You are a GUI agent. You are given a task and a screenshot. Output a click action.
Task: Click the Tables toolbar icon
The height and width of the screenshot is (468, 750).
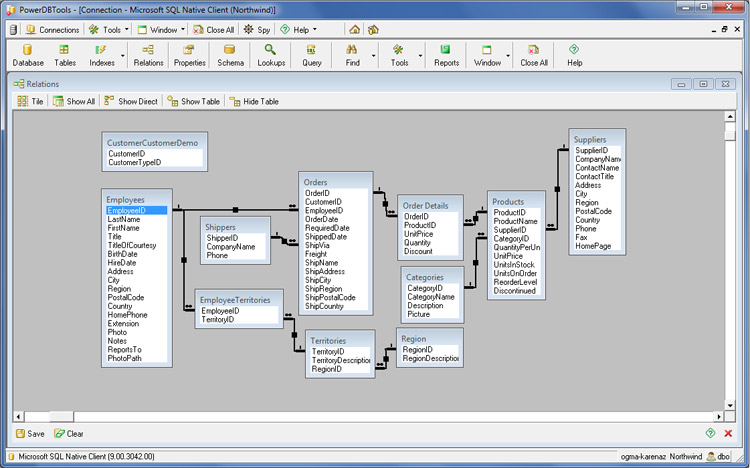[x=65, y=55]
